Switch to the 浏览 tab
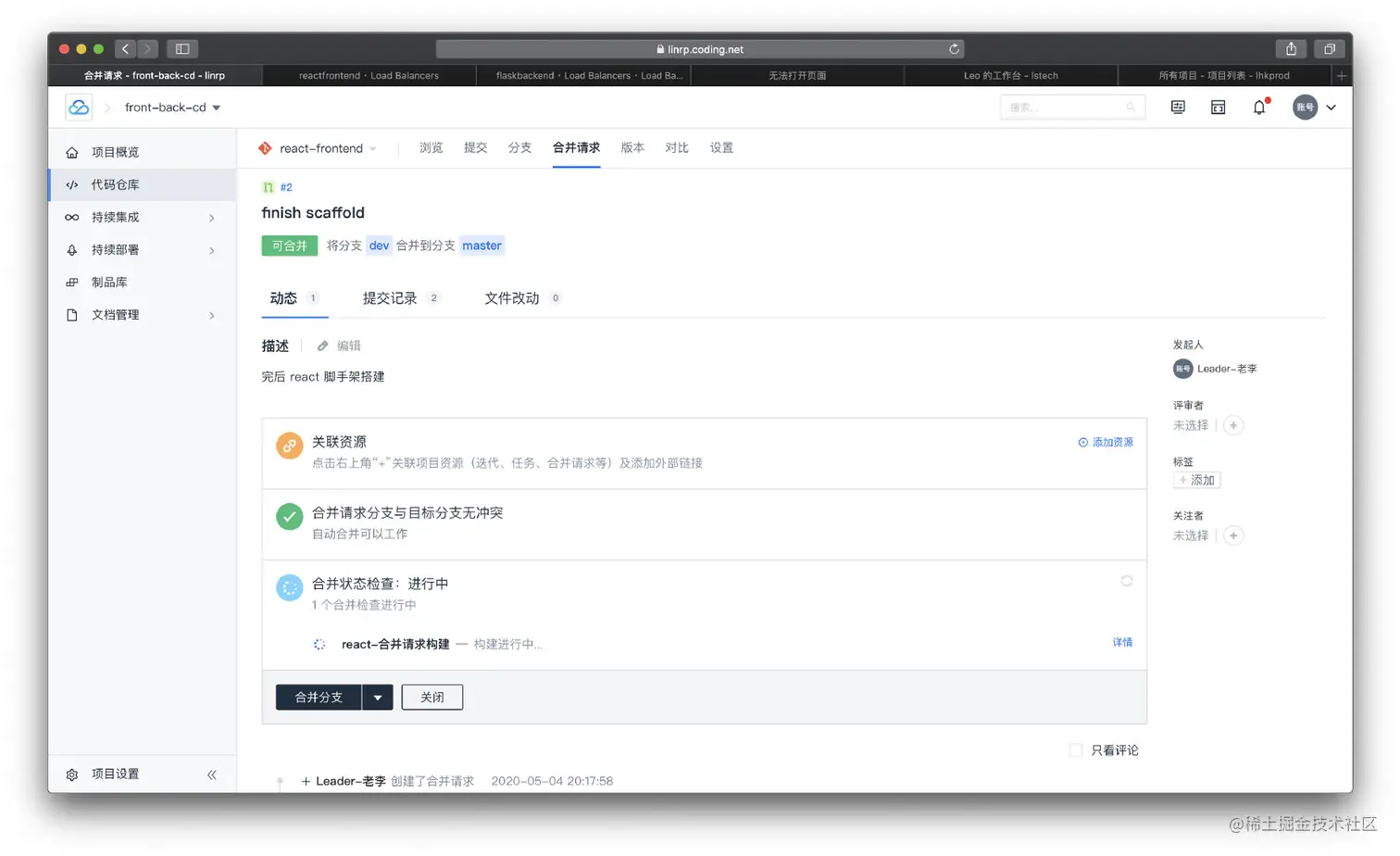The image size is (1400, 856). click(431, 148)
